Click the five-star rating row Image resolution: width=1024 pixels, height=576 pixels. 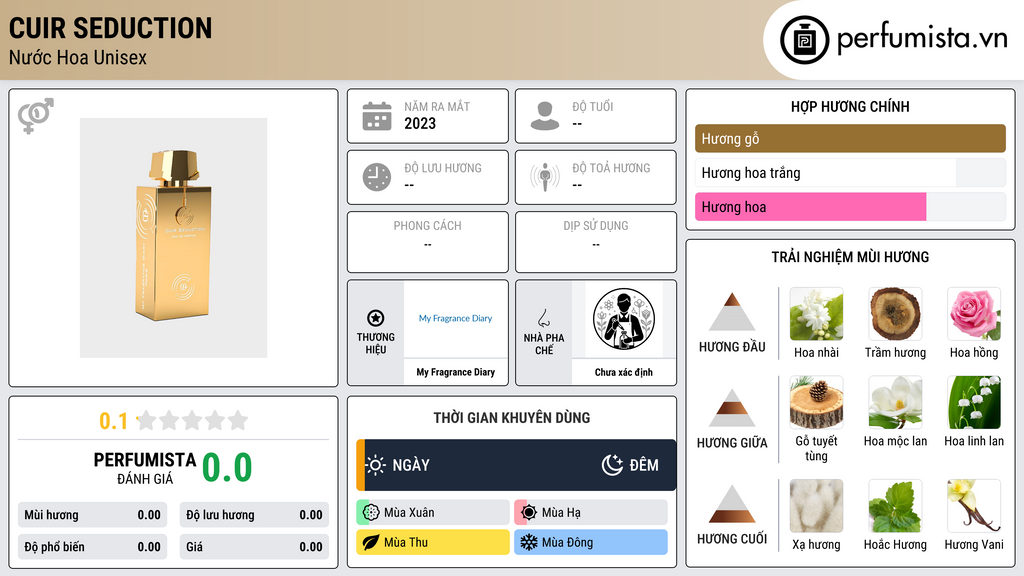(193, 420)
